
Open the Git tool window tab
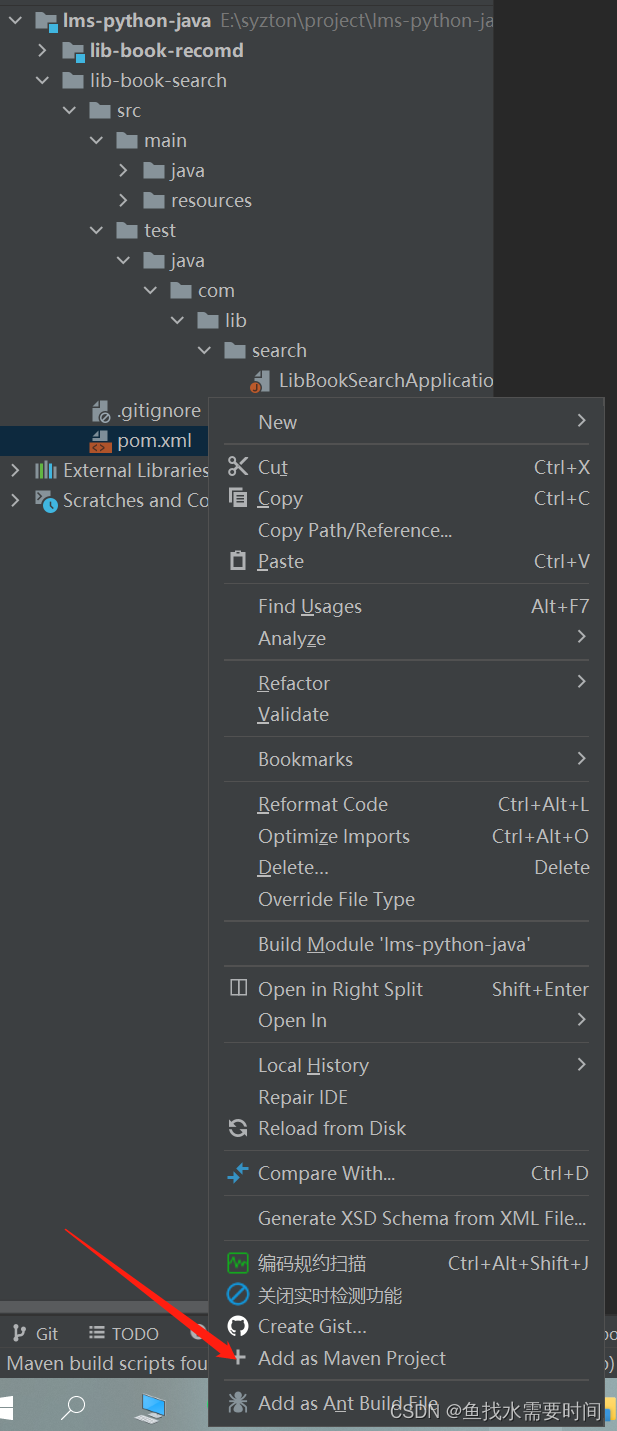(35, 1333)
